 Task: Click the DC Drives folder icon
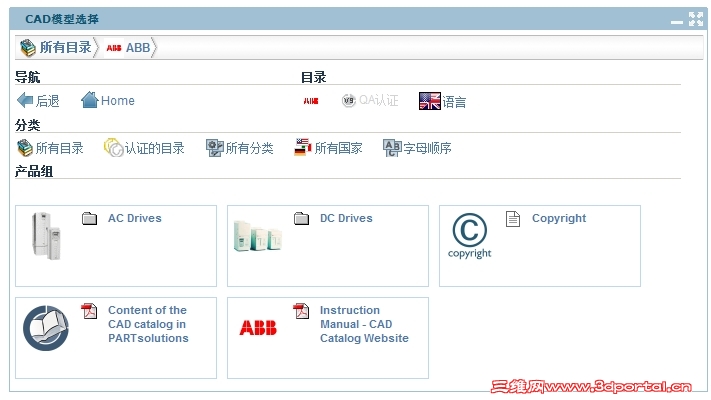[301, 219]
